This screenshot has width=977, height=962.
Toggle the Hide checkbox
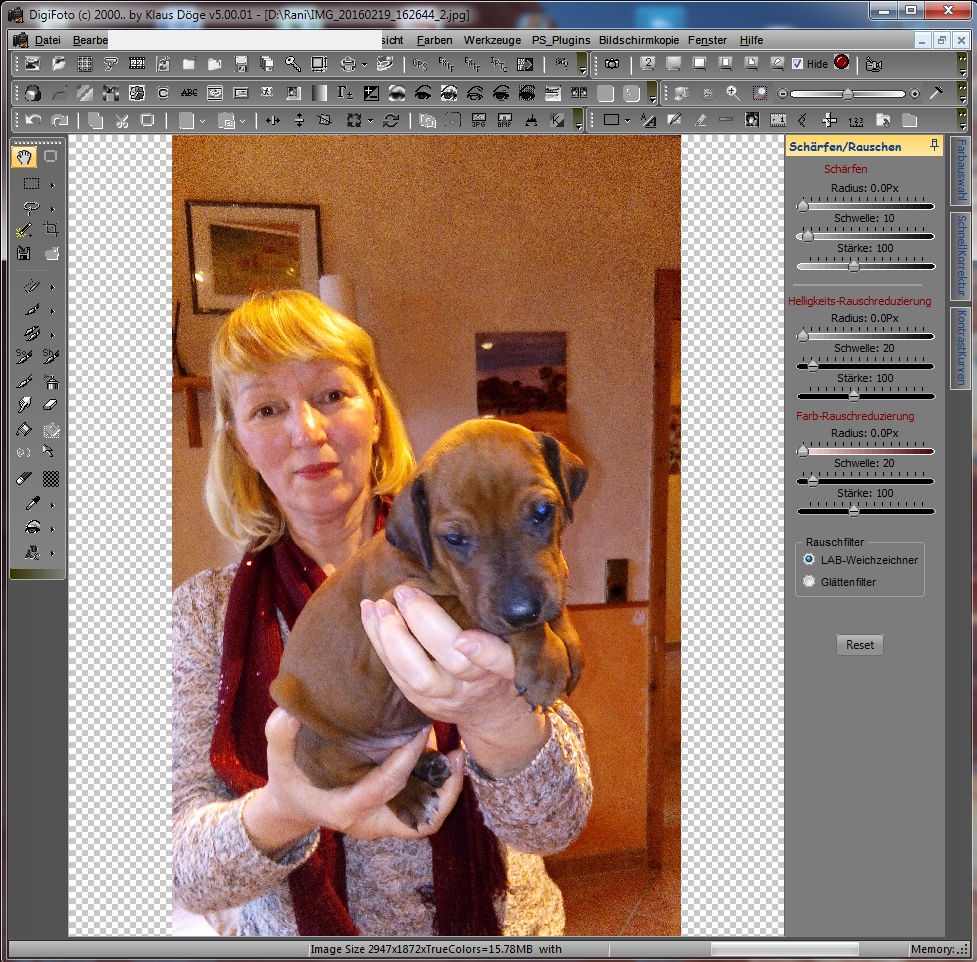coord(797,64)
